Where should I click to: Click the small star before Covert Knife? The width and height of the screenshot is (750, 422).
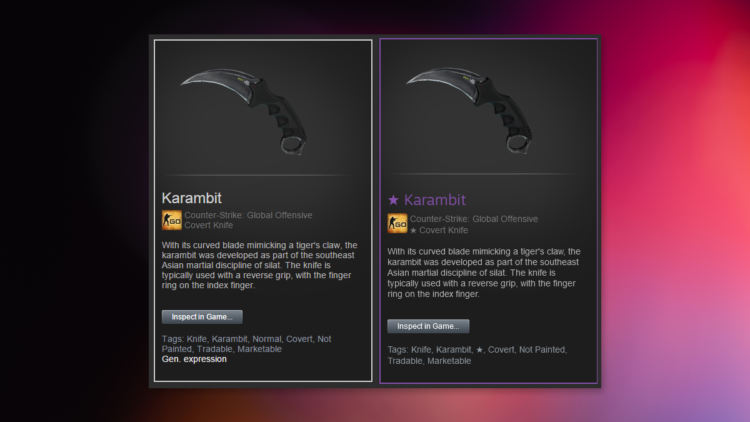point(413,231)
